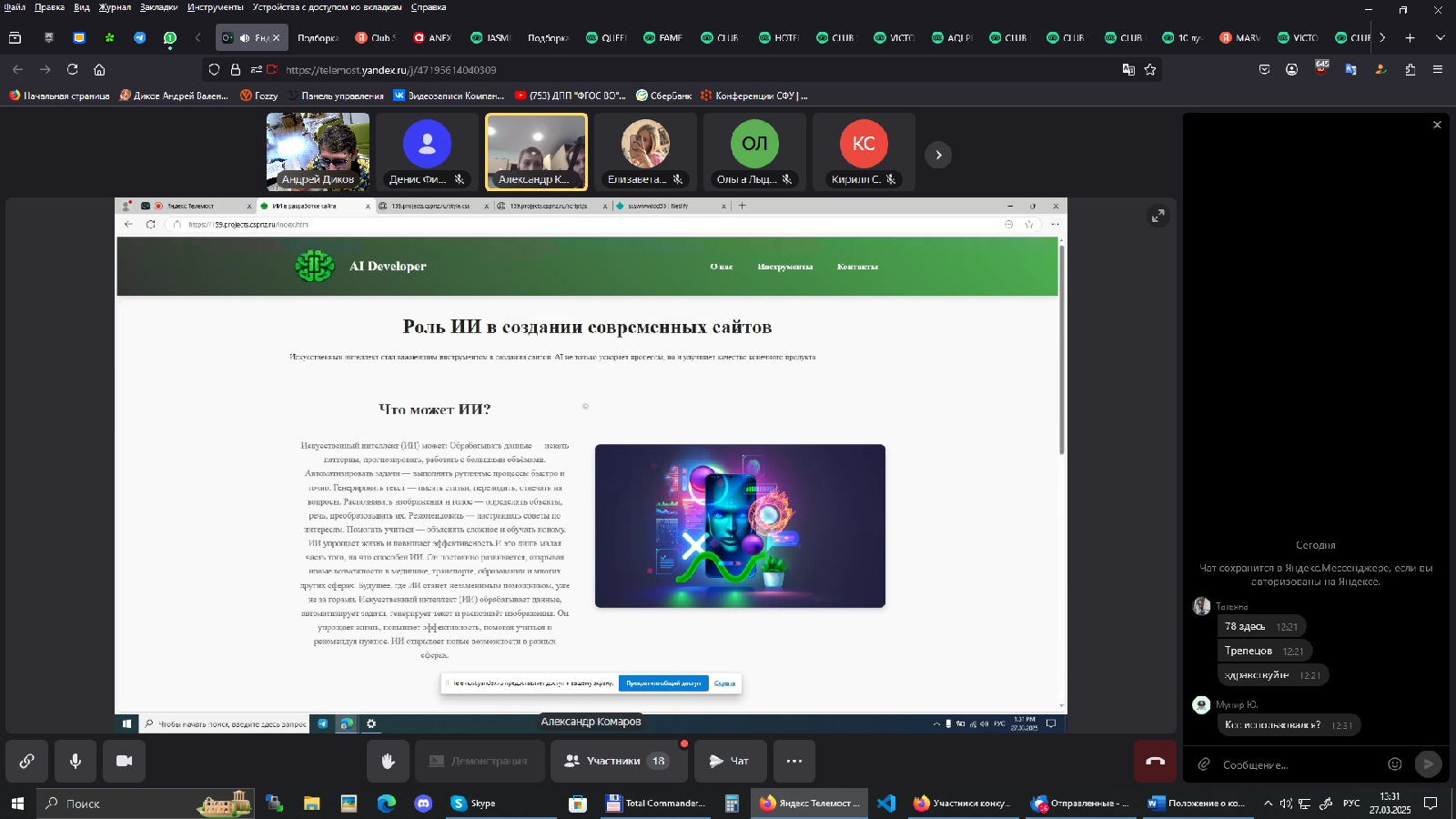Screen dimensions: 1456x819
Task: Open the Участники list showing 18 participants
Action: [619, 761]
